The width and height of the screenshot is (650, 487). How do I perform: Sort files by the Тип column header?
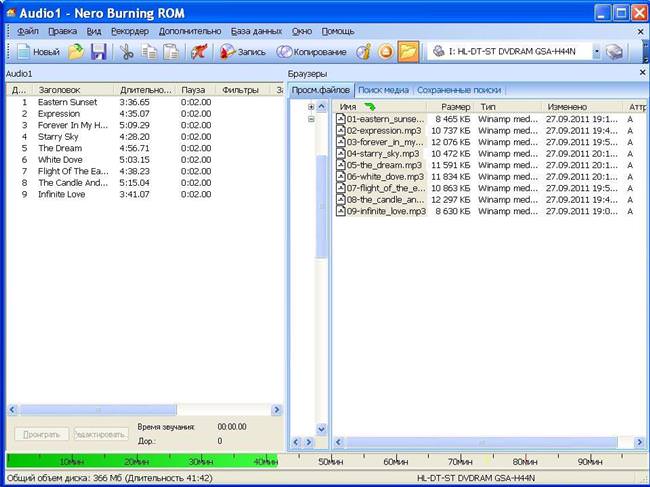click(508, 107)
